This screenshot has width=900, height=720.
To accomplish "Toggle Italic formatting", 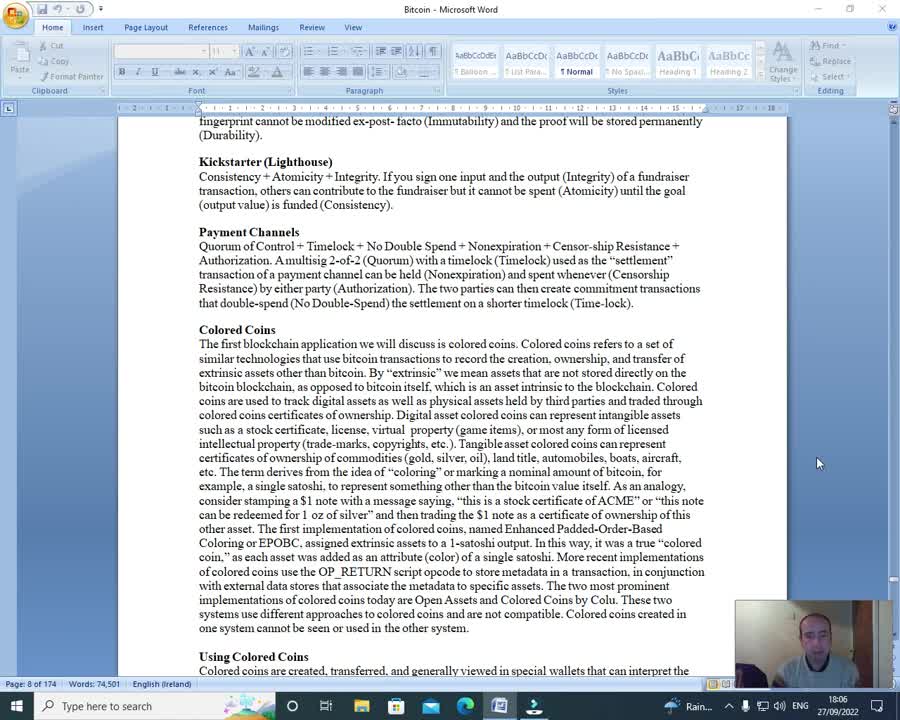I will coord(138,72).
